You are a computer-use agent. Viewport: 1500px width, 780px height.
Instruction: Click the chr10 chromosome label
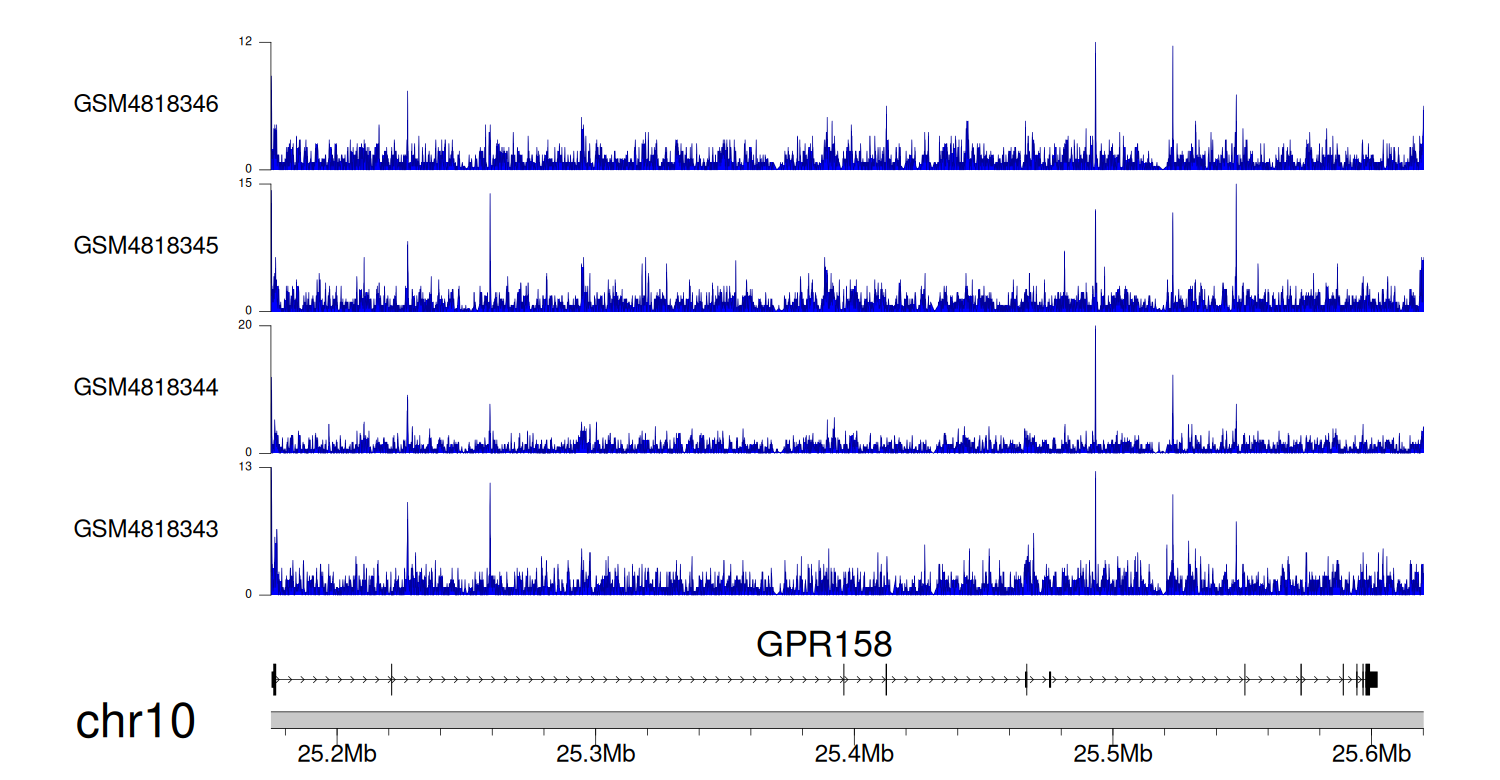(135, 722)
